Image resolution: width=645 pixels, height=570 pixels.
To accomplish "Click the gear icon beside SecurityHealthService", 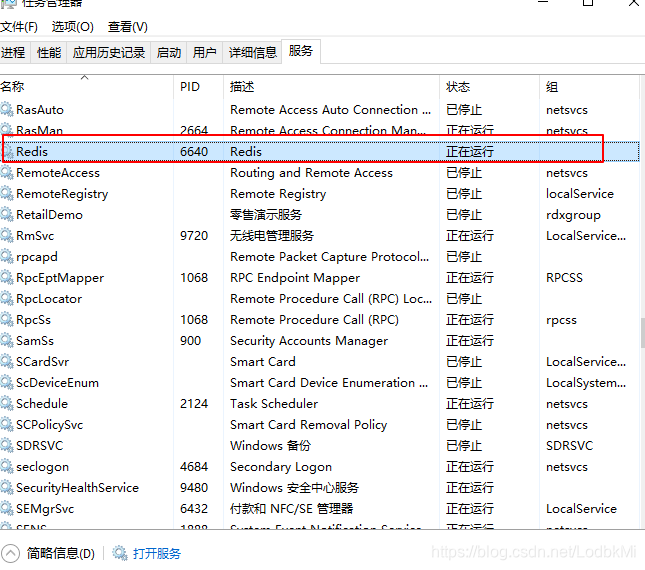I will tap(7, 488).
